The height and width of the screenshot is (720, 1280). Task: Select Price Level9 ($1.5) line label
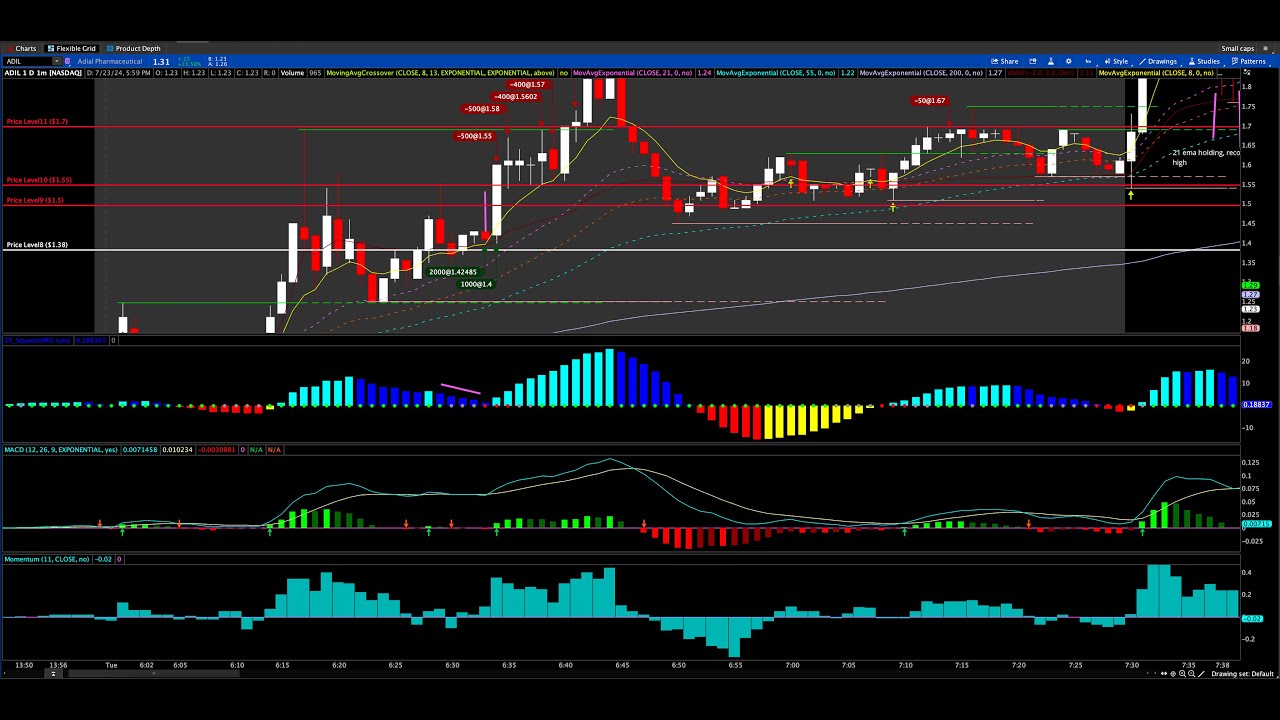35,200
